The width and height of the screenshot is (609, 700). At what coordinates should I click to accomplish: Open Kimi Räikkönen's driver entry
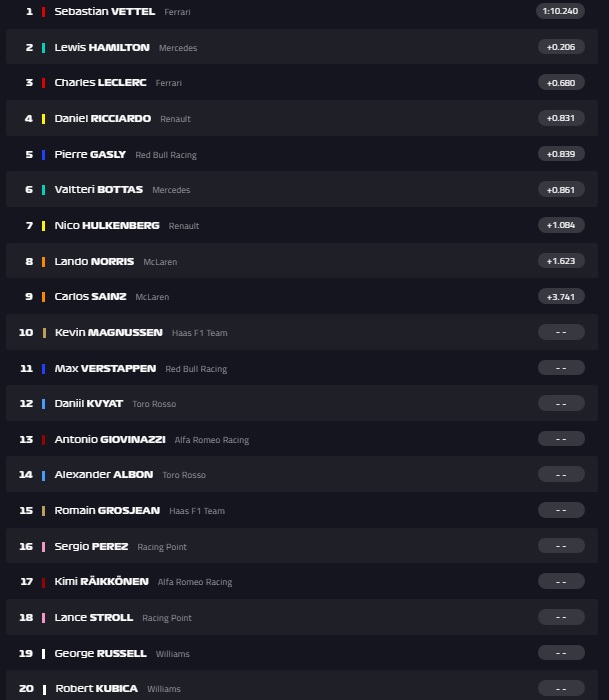click(101, 581)
